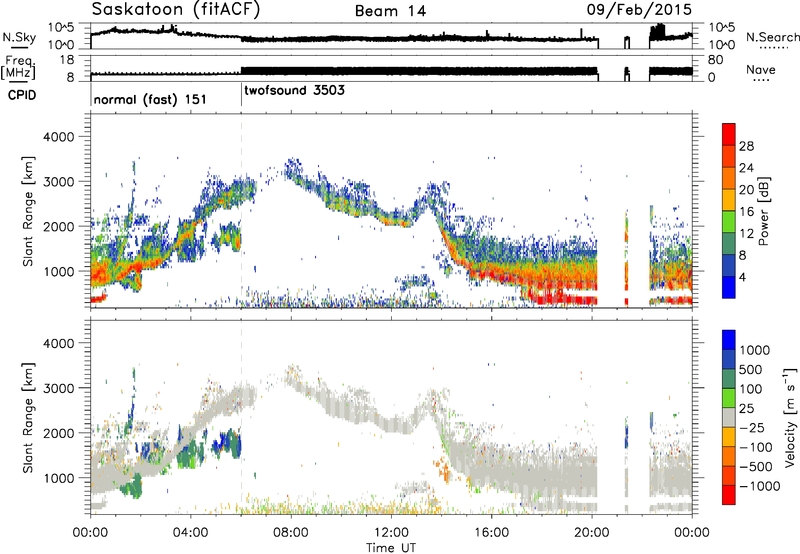Click the 'Beam 14' label
This screenshot has width=800, height=554.
[x=390, y=11]
